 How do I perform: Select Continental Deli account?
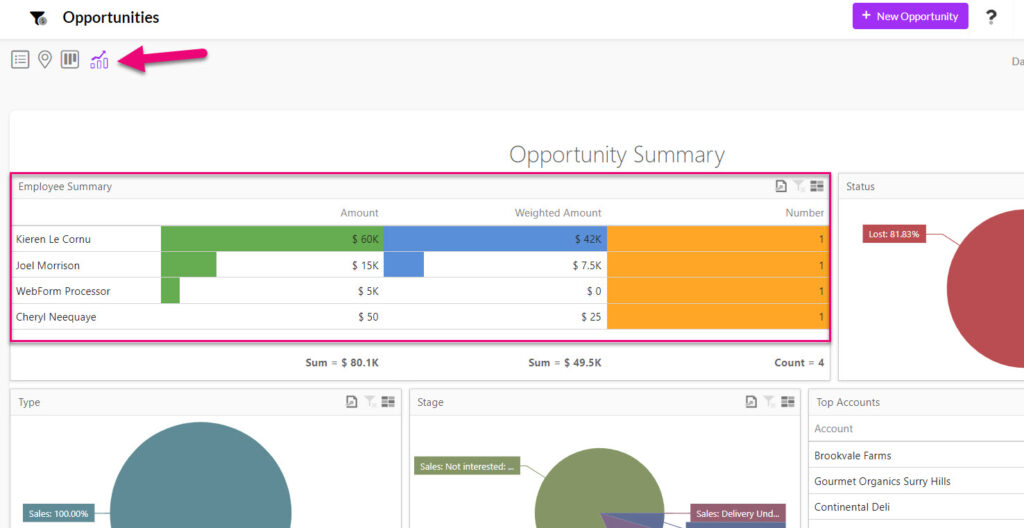pos(852,507)
